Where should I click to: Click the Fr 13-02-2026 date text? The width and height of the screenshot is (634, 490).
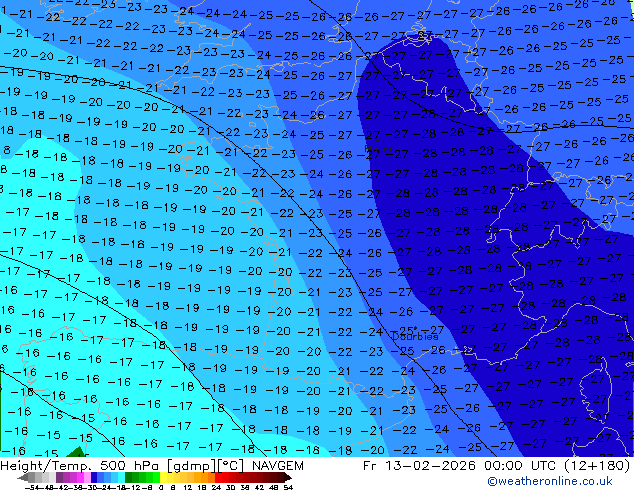419,466
